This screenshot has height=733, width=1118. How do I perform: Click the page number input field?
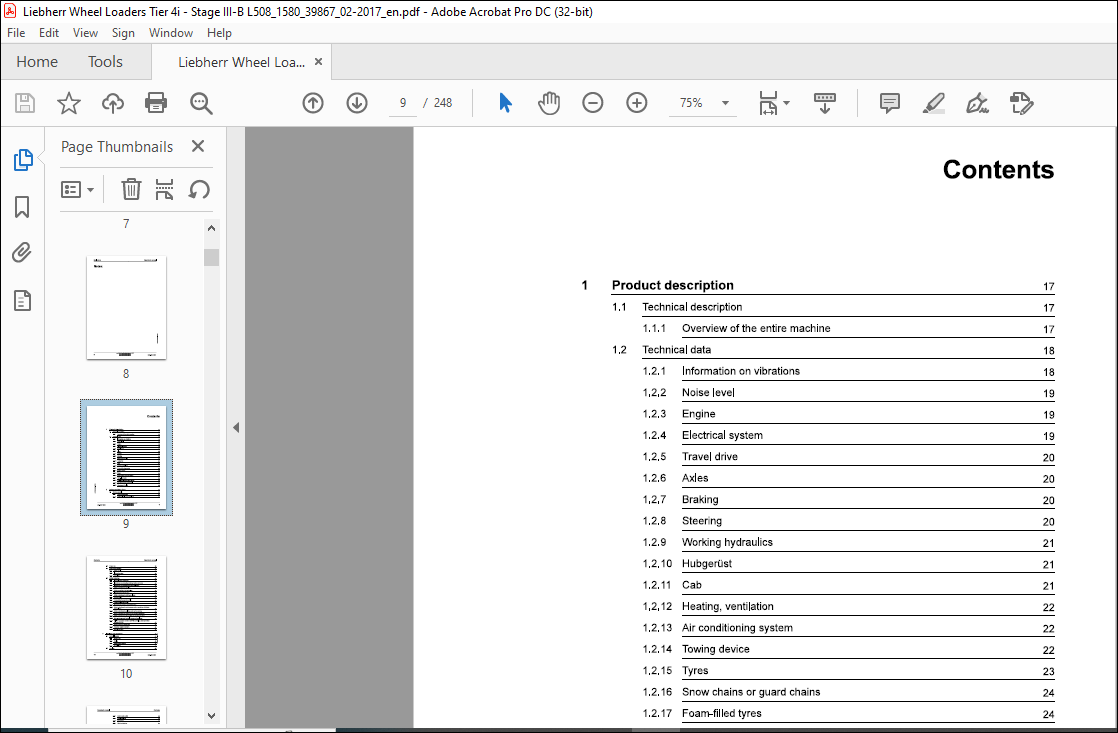pyautogui.click(x=403, y=103)
